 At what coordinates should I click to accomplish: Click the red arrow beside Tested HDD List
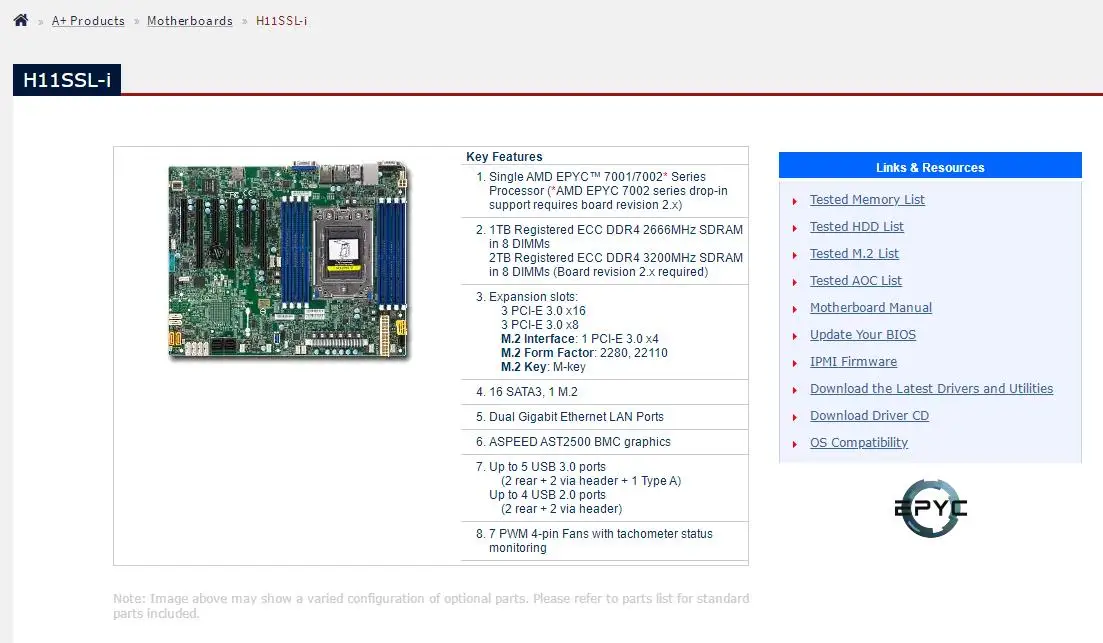[795, 228]
